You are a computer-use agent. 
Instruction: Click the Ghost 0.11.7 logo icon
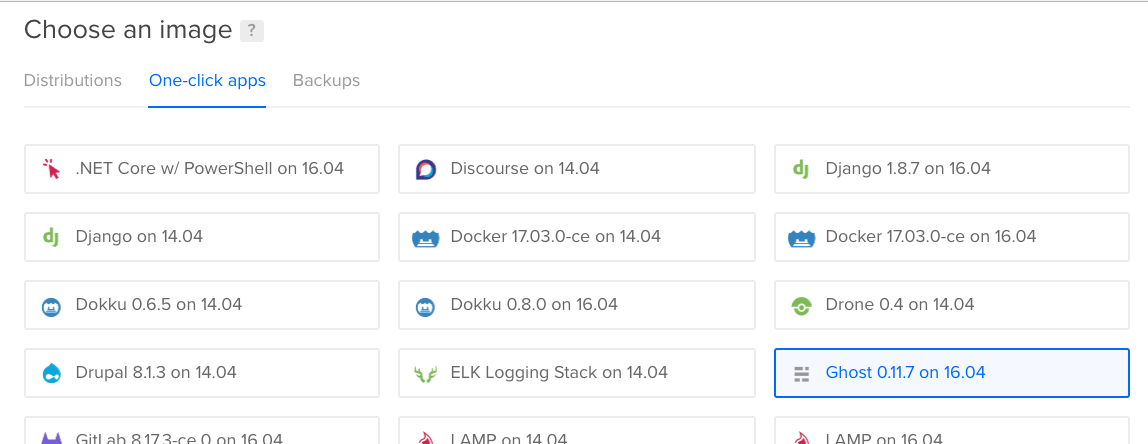[801, 373]
